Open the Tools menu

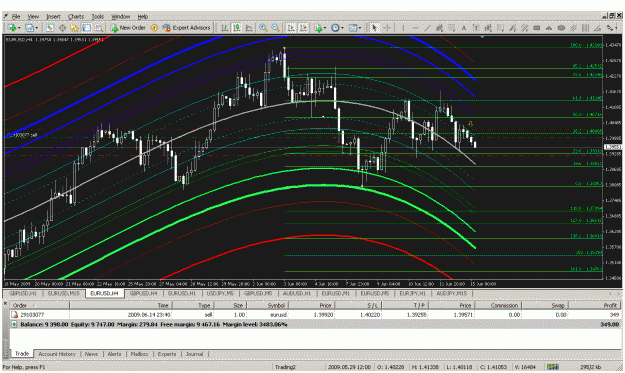(x=98, y=16)
